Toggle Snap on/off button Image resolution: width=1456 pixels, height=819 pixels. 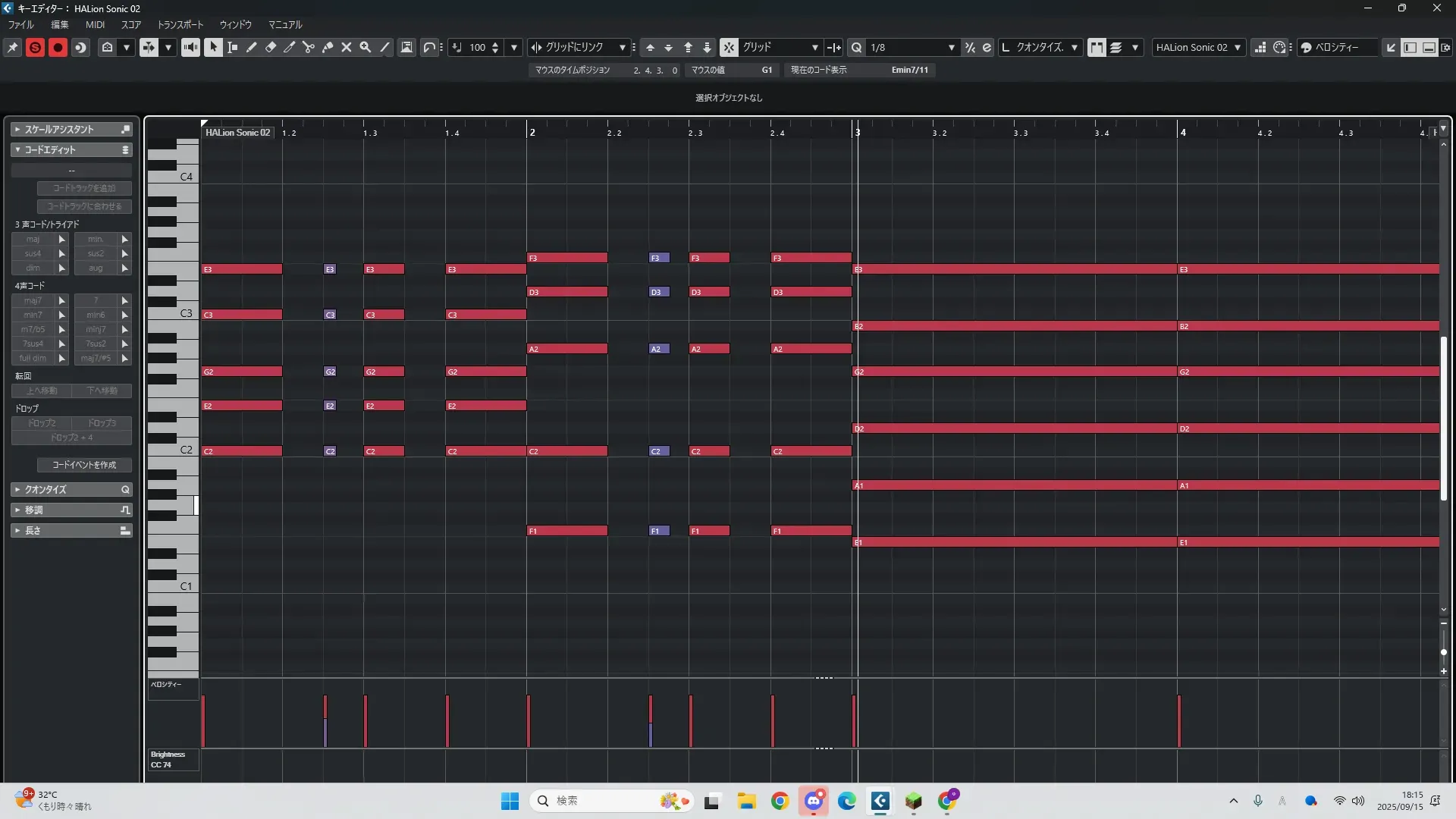coord(729,47)
